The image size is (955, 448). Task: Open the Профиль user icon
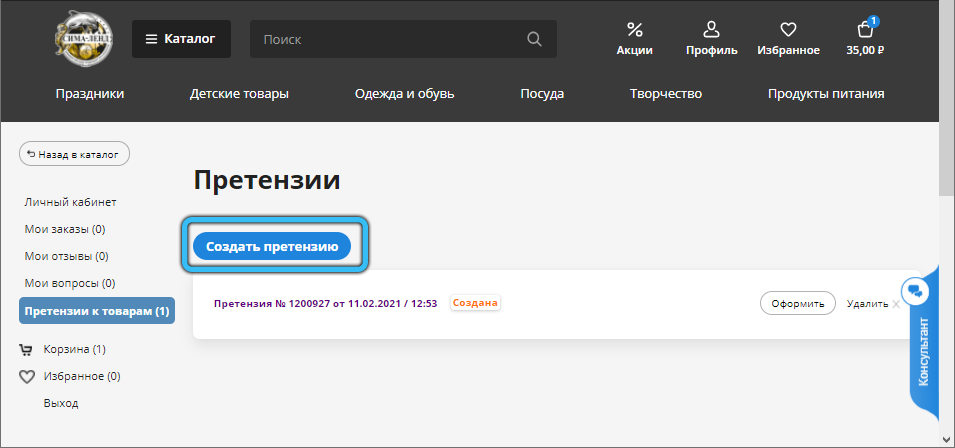(711, 30)
